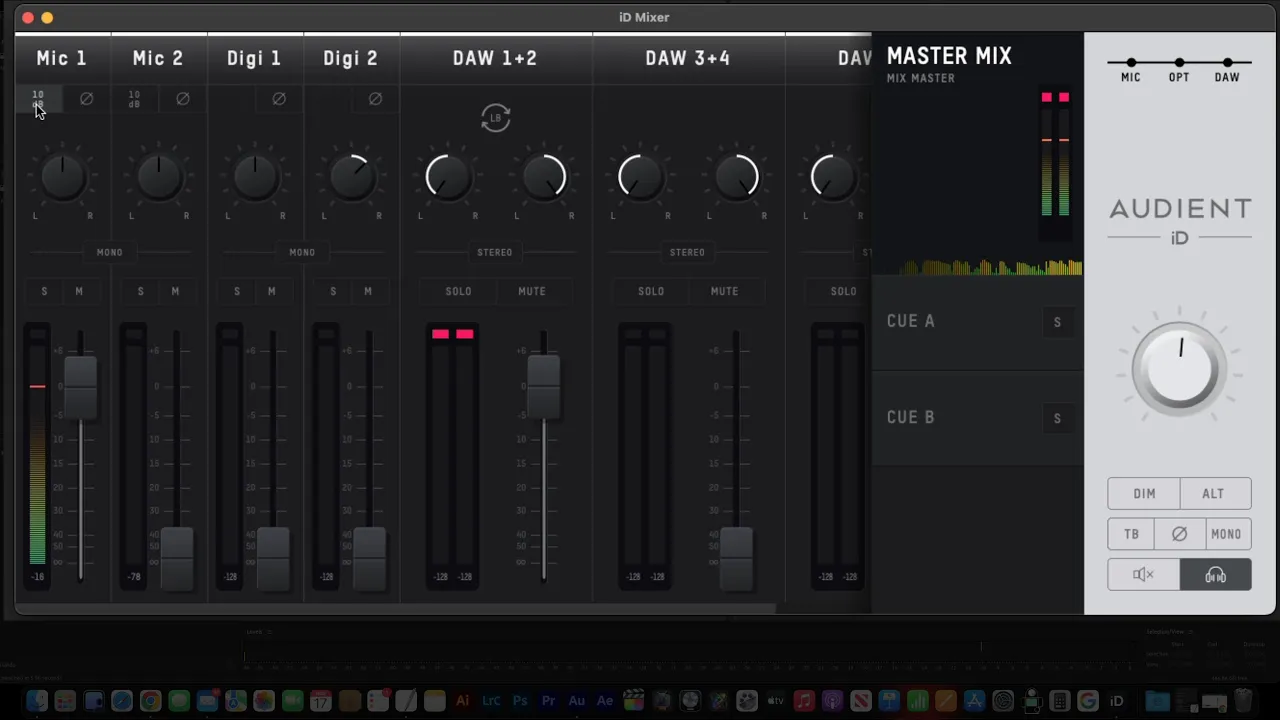Click SOLO on DAW 3+4

click(x=651, y=291)
